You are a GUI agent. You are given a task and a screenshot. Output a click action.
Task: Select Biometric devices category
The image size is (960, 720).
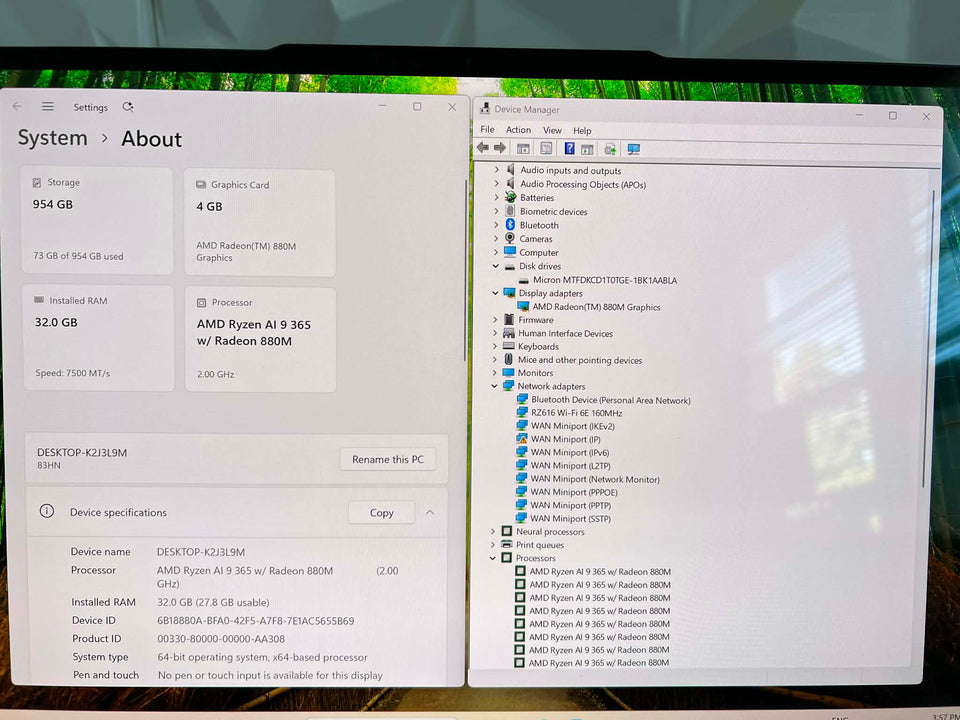(x=553, y=211)
